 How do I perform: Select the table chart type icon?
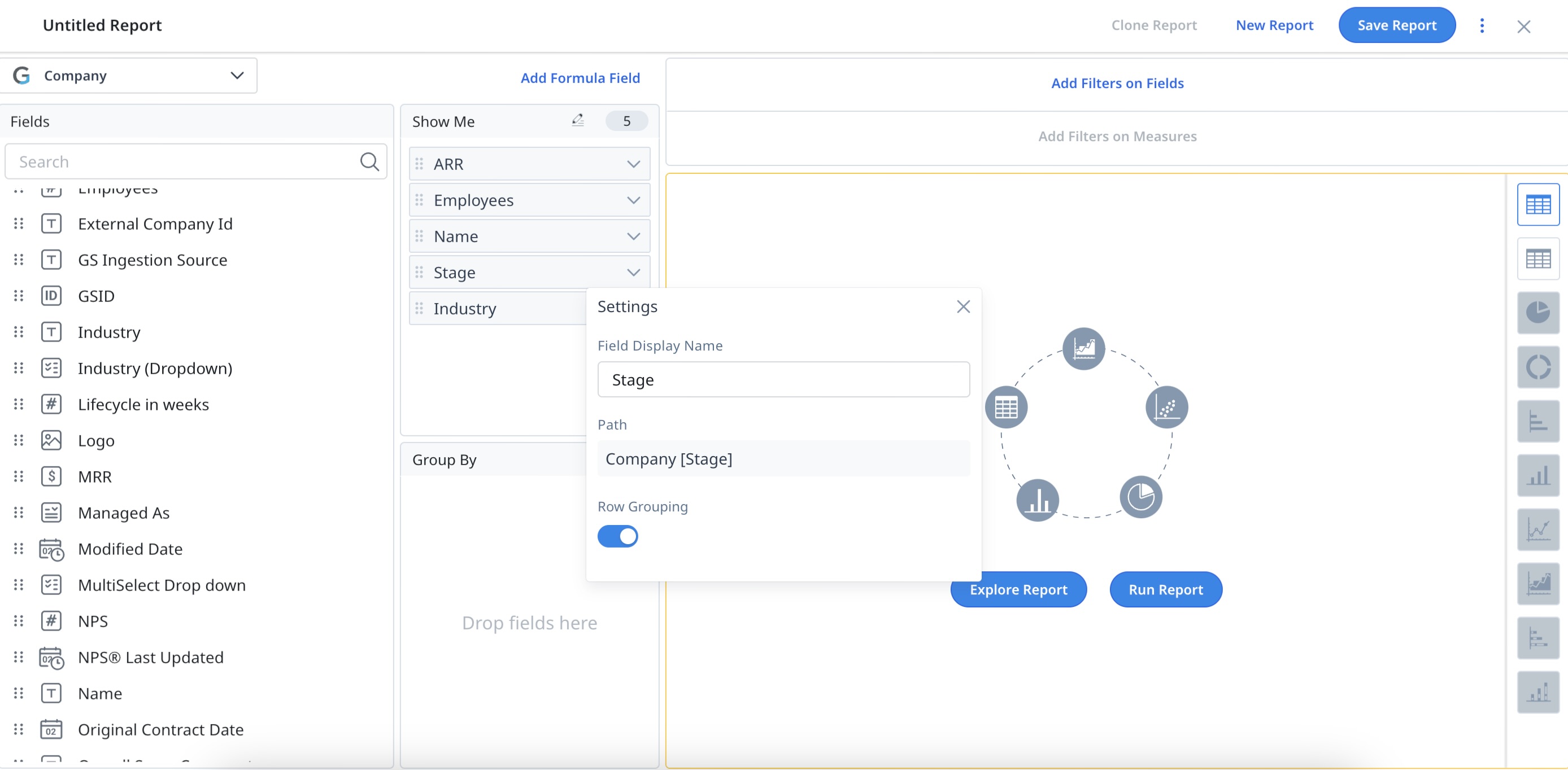pyautogui.click(x=1537, y=205)
